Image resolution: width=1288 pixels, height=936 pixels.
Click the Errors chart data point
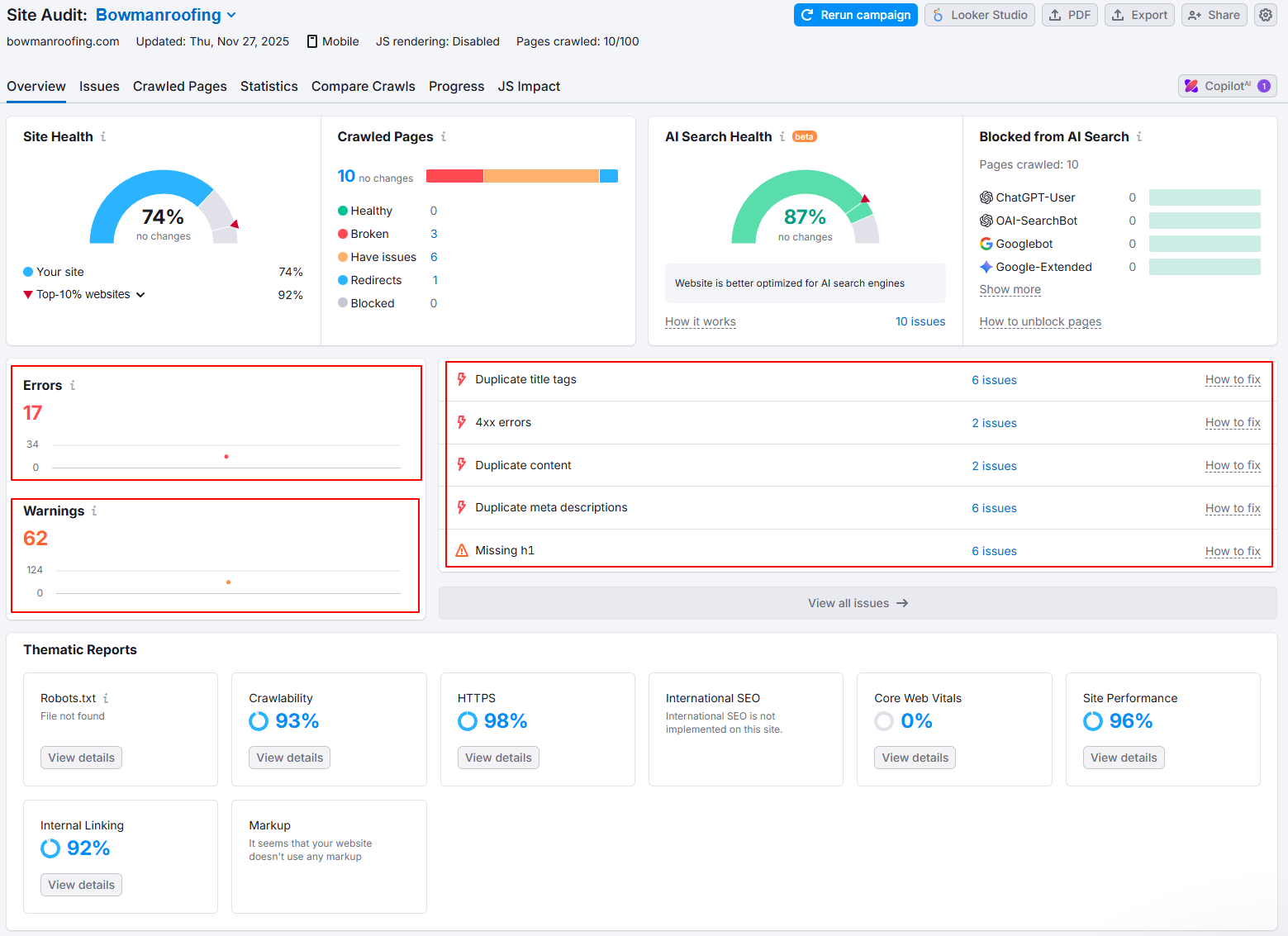[226, 457]
